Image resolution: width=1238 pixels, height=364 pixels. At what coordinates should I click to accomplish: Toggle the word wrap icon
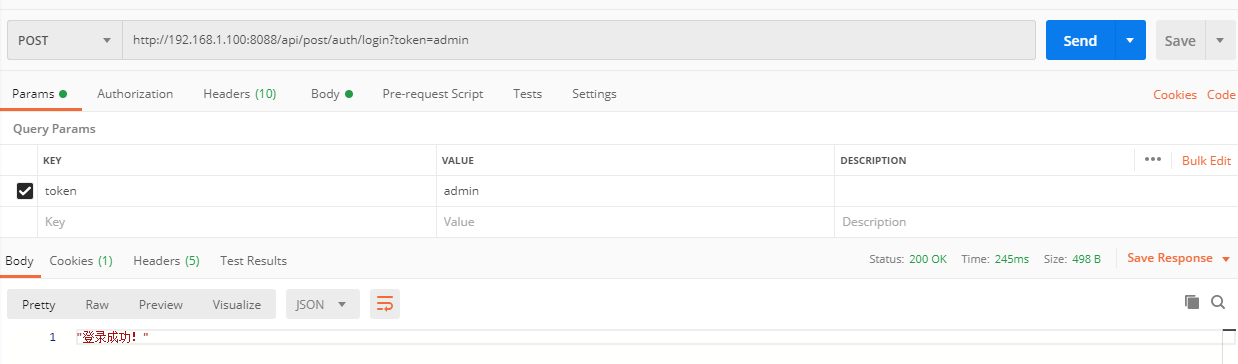click(x=384, y=304)
